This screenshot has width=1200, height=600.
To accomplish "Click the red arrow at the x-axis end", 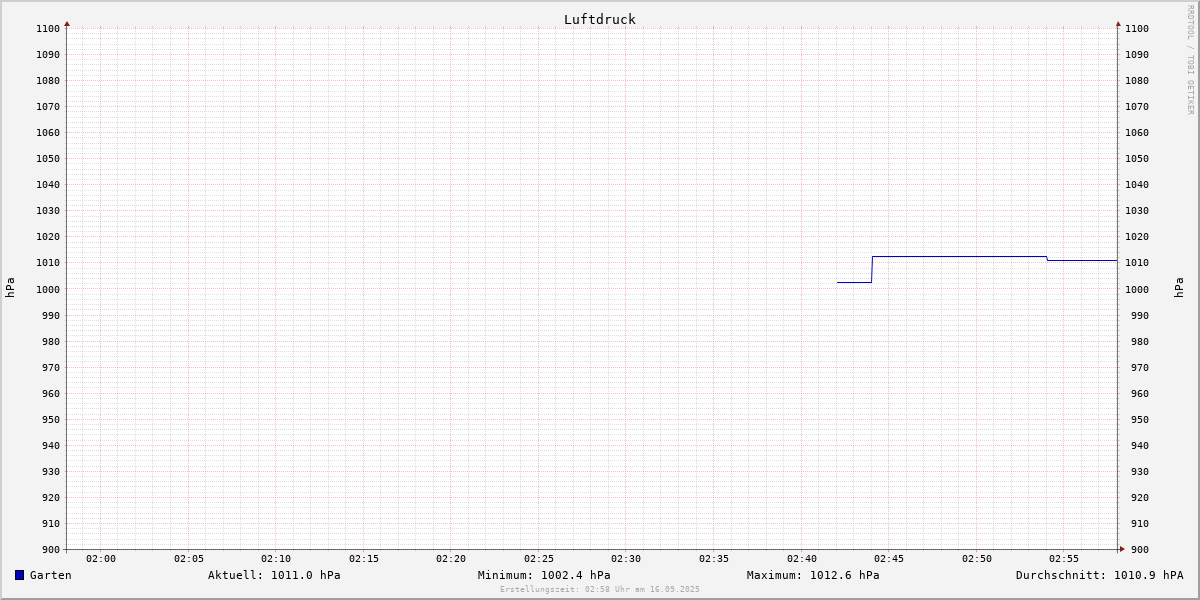I will pos(1122,549).
